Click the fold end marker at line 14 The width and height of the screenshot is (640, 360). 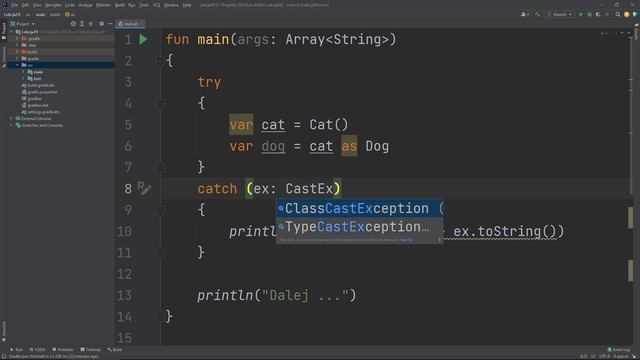pyautogui.click(x=160, y=316)
